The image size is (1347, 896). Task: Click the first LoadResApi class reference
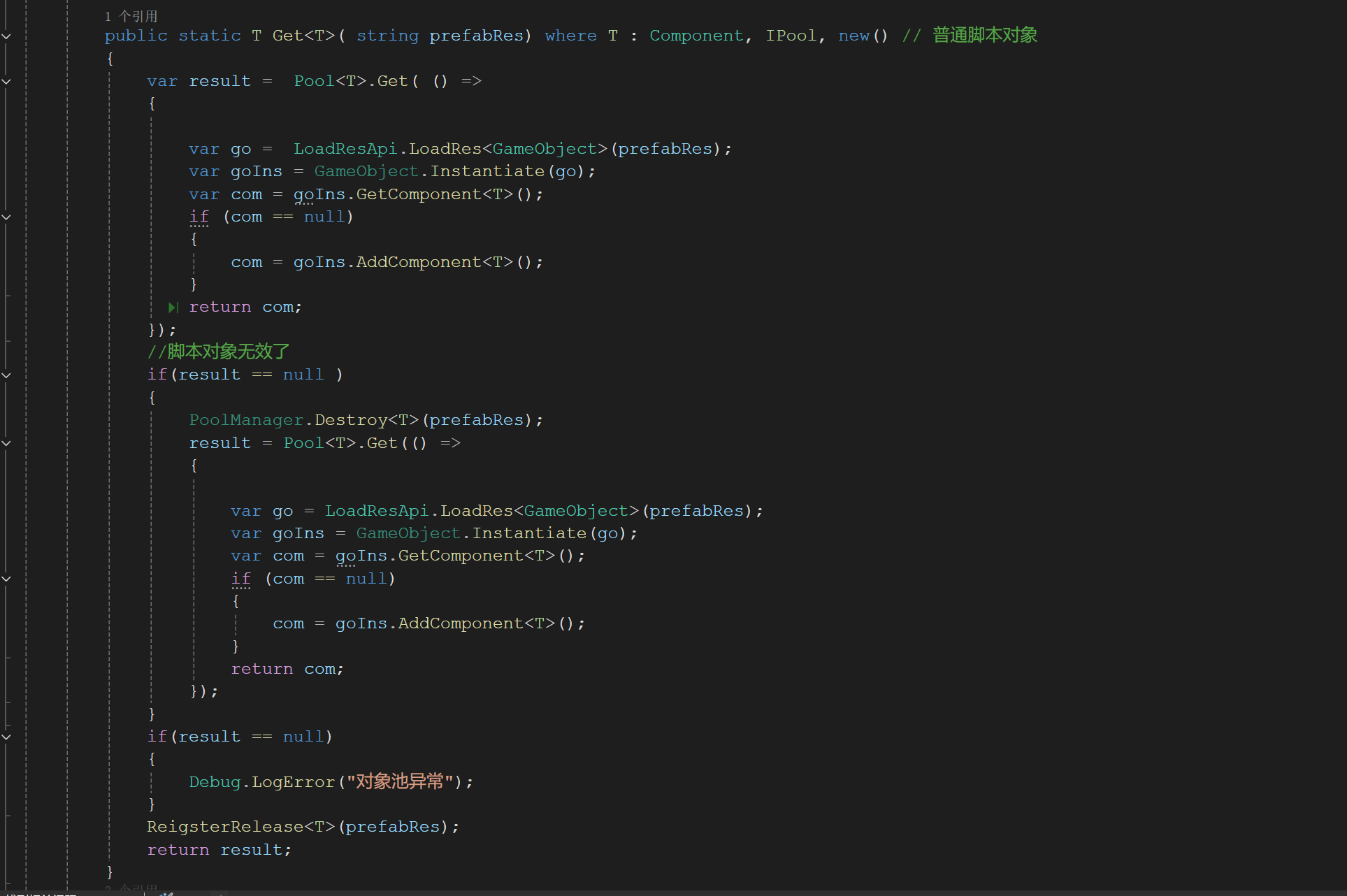click(x=345, y=149)
